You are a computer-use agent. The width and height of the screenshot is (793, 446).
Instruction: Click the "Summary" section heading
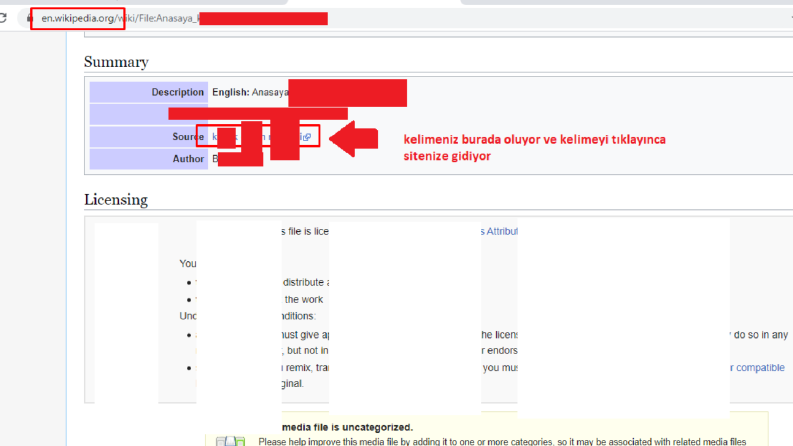116,62
